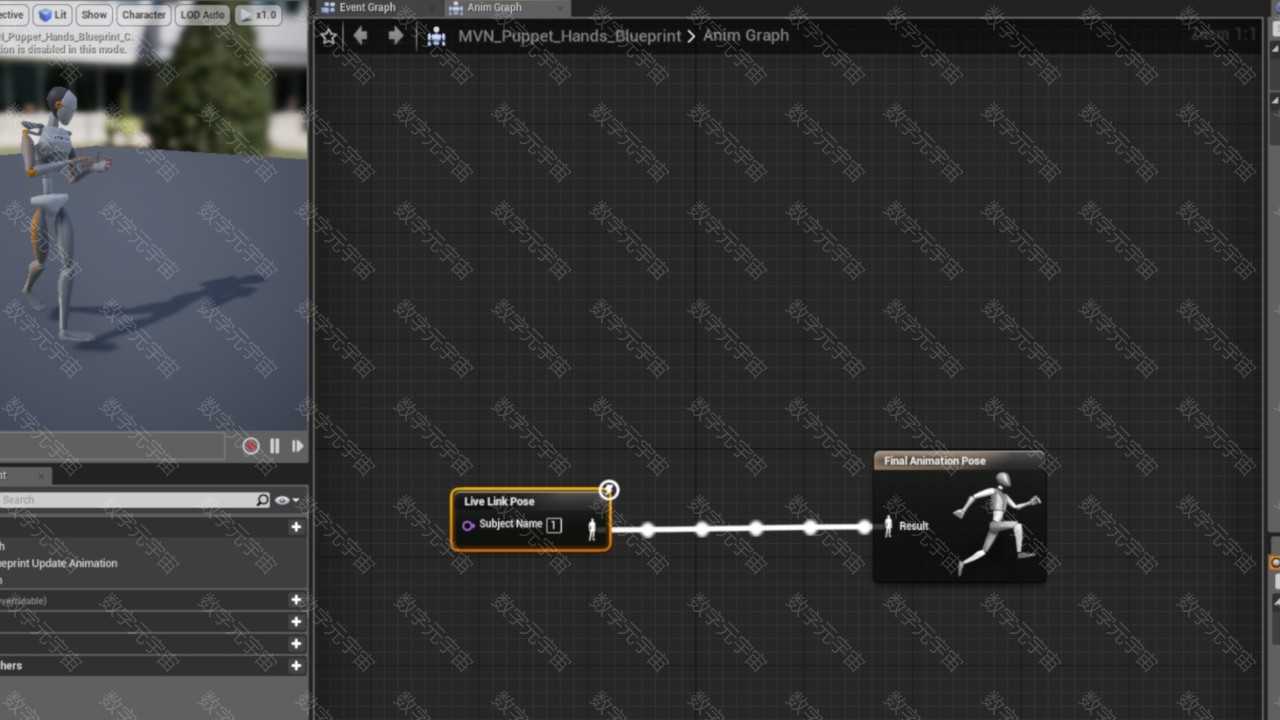Add a new graph with the top plus button
Screen dimensions: 1280x720
pos(296,527)
